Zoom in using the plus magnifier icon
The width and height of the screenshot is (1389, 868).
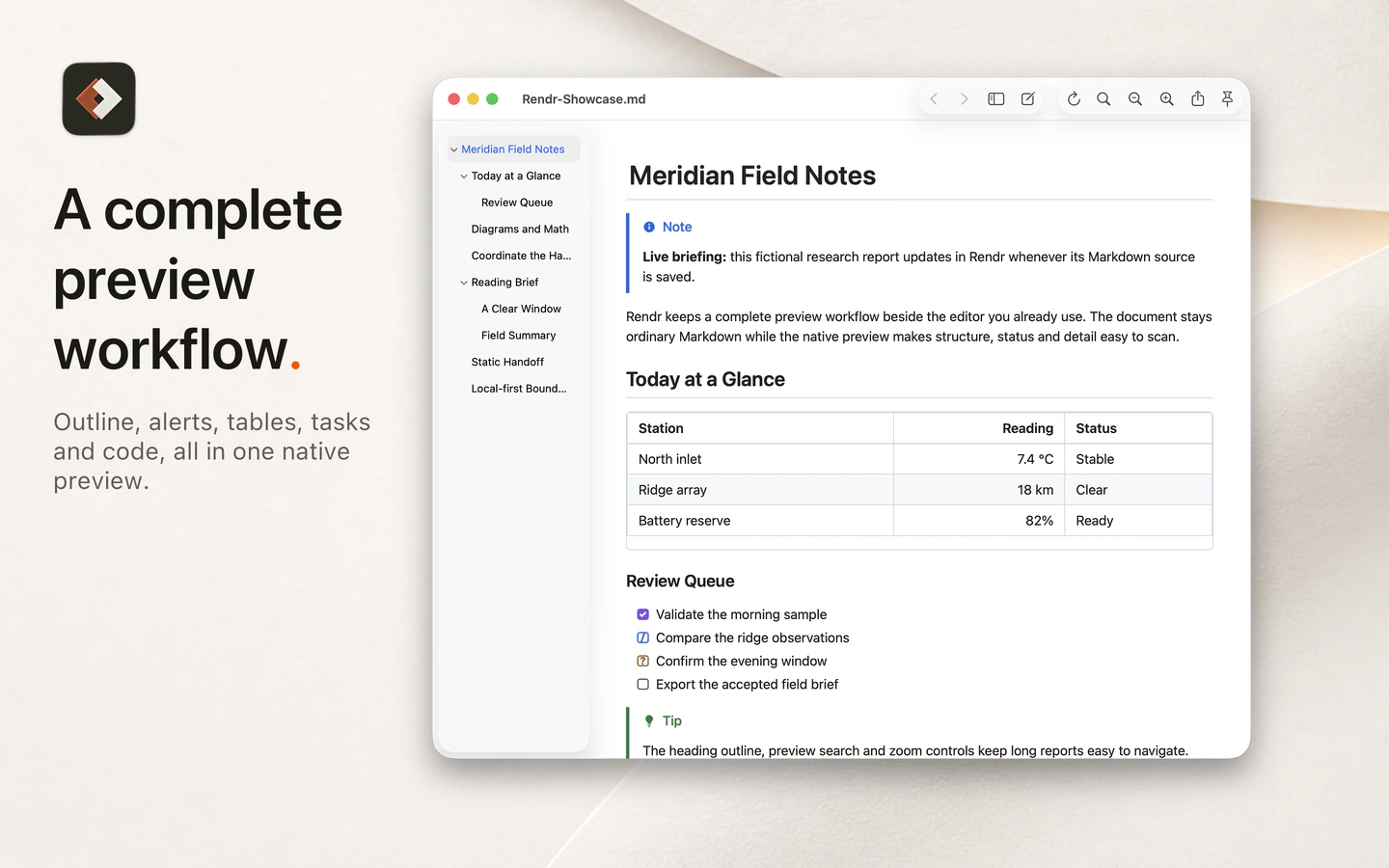click(x=1166, y=98)
